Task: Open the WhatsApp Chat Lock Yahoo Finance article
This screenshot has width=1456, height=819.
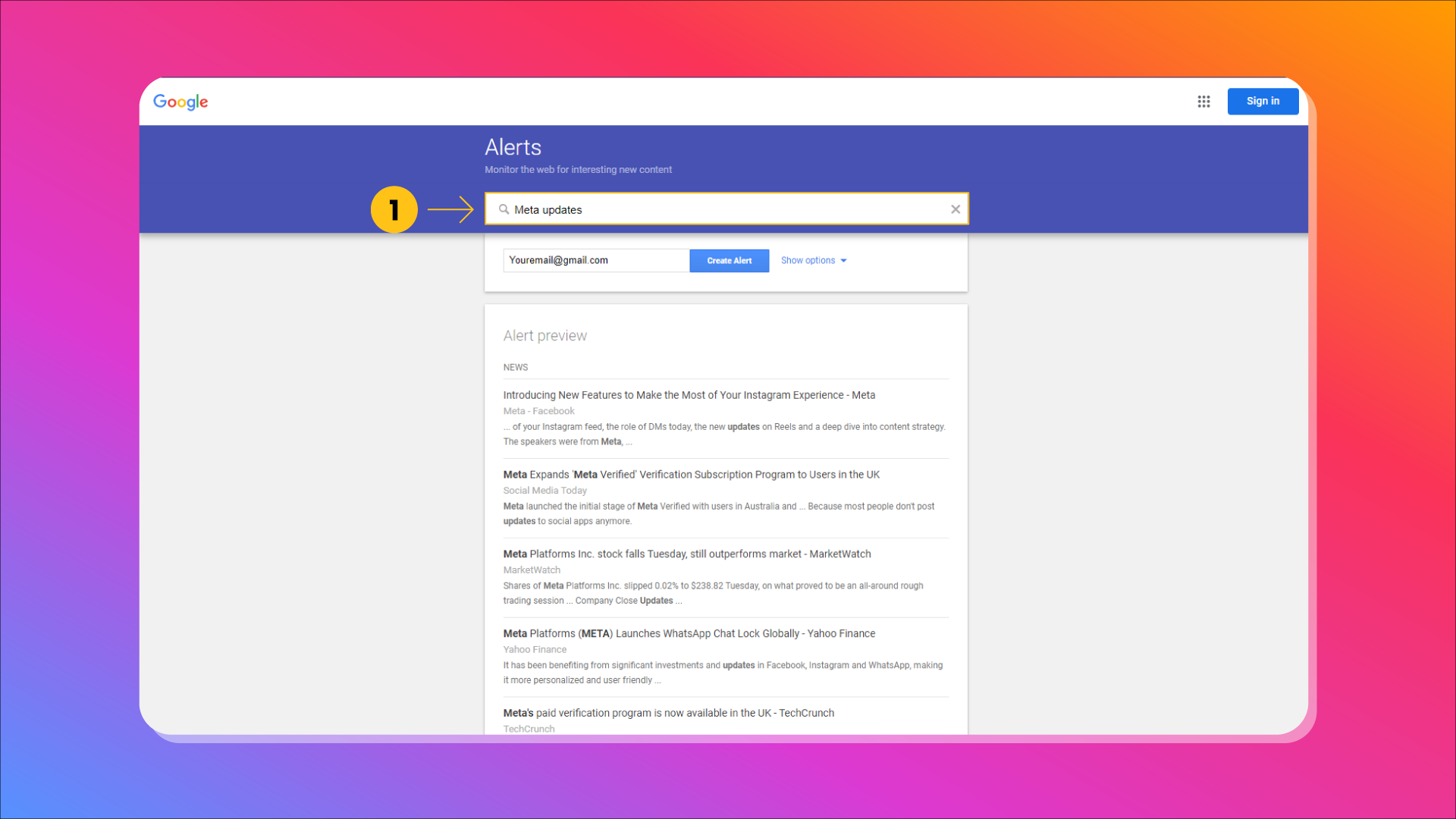Action: 689,634
